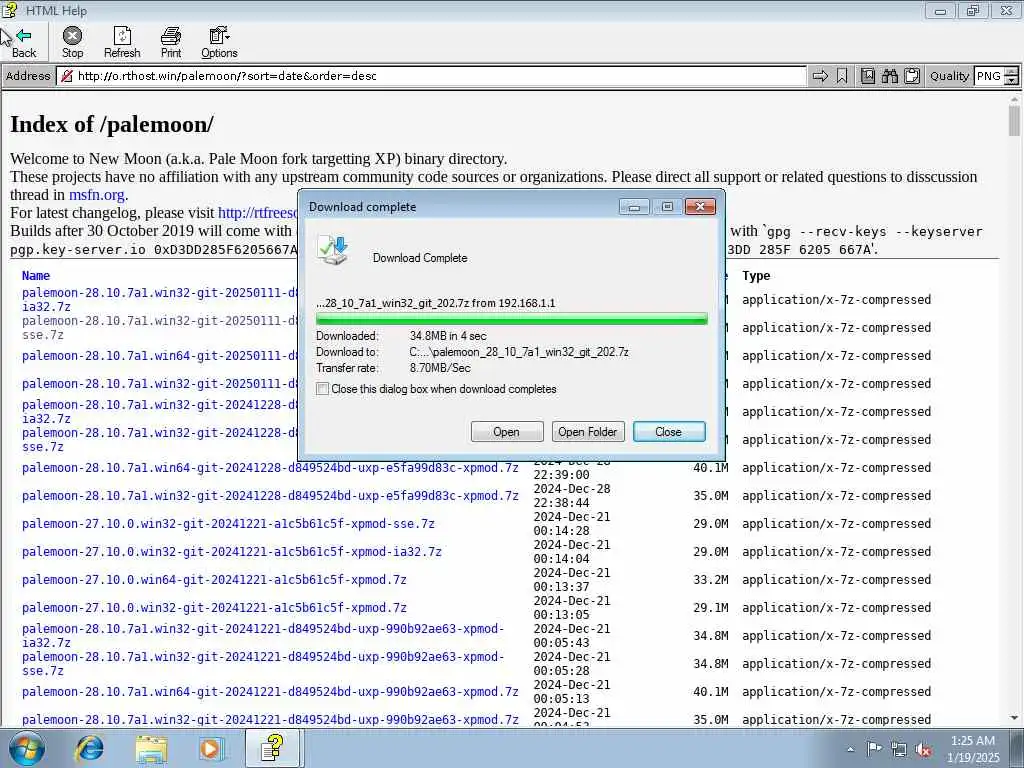Open the rtfreesoft changelog link

tap(258, 213)
